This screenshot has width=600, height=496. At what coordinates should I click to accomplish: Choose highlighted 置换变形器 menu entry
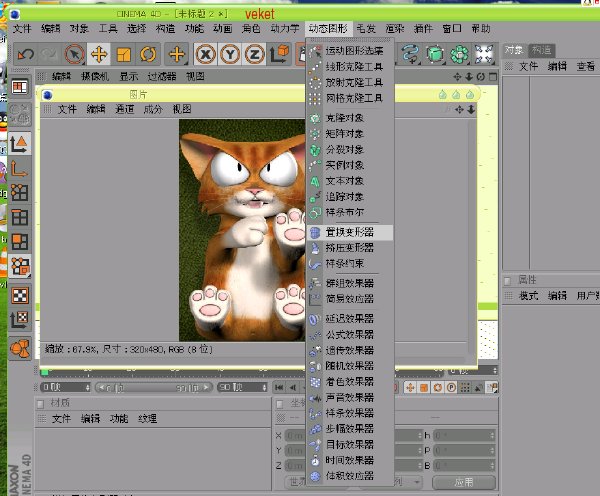350,232
